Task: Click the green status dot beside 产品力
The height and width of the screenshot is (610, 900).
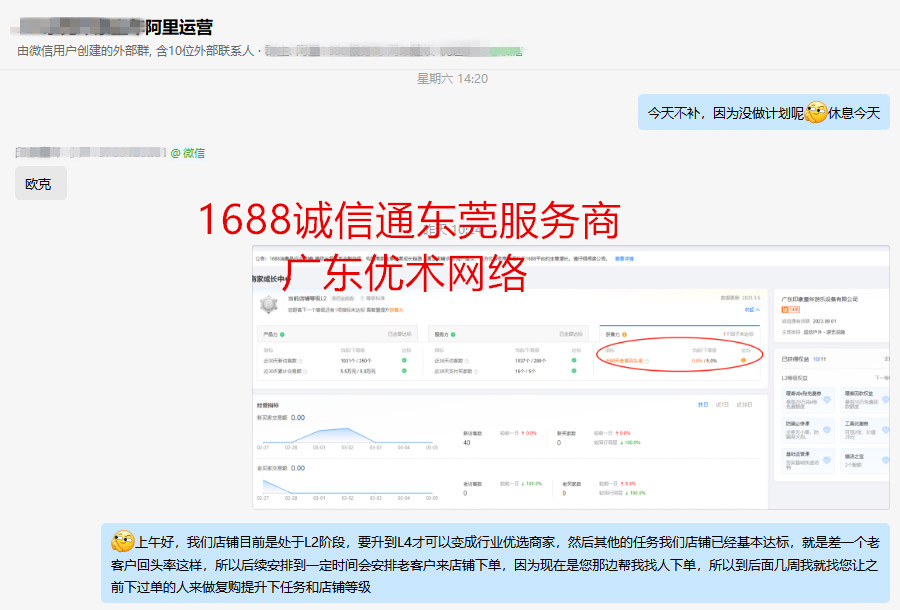Action: coord(283,334)
